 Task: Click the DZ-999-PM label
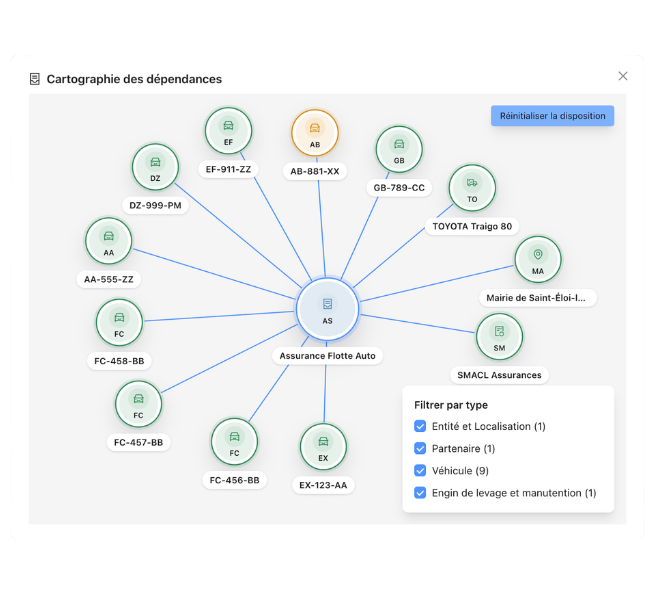[x=155, y=205]
